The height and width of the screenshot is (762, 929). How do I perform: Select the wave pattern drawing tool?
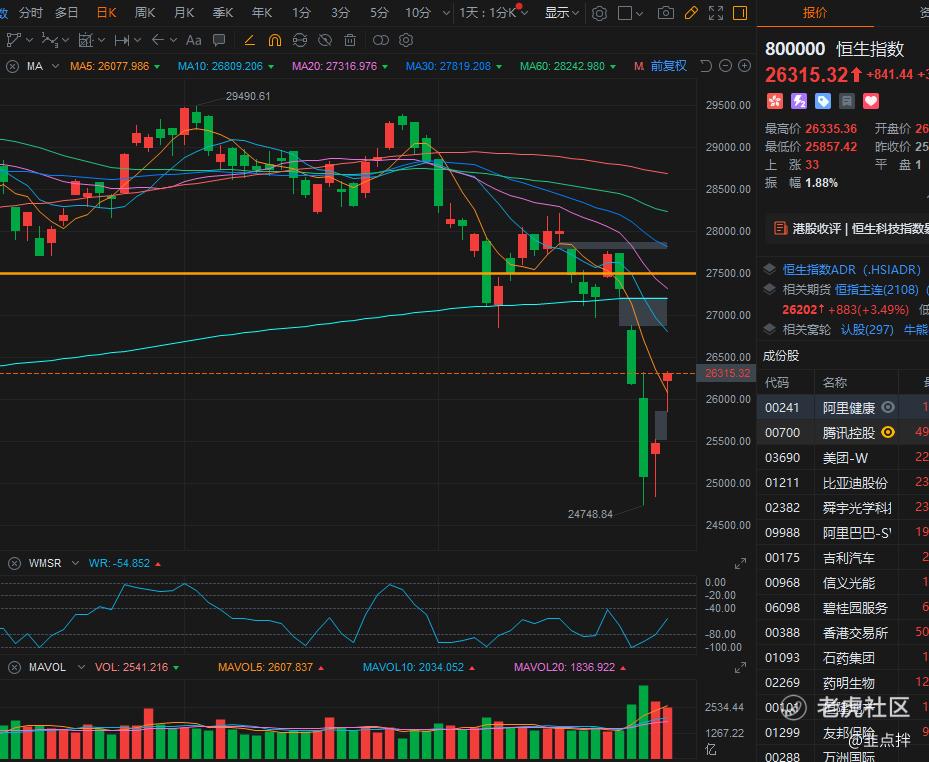[x=49, y=40]
